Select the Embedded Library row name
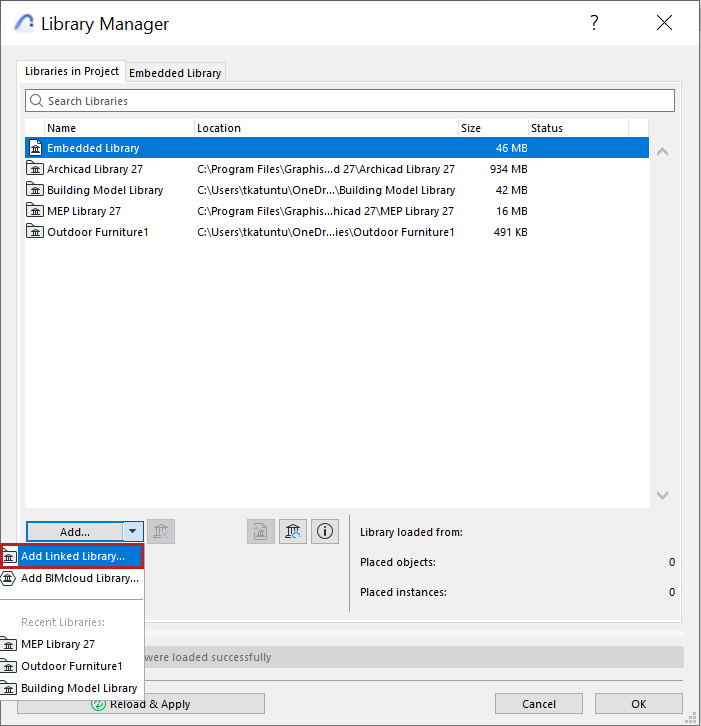 click(93, 148)
